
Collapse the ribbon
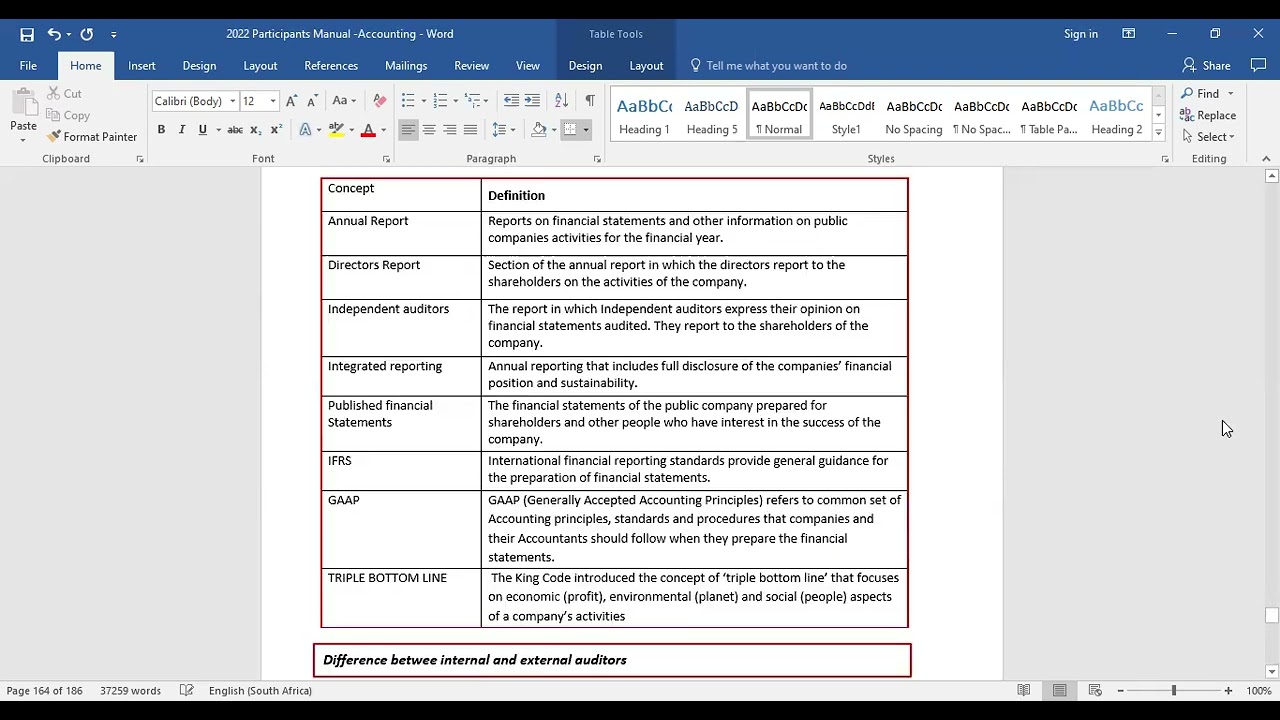coord(1266,159)
